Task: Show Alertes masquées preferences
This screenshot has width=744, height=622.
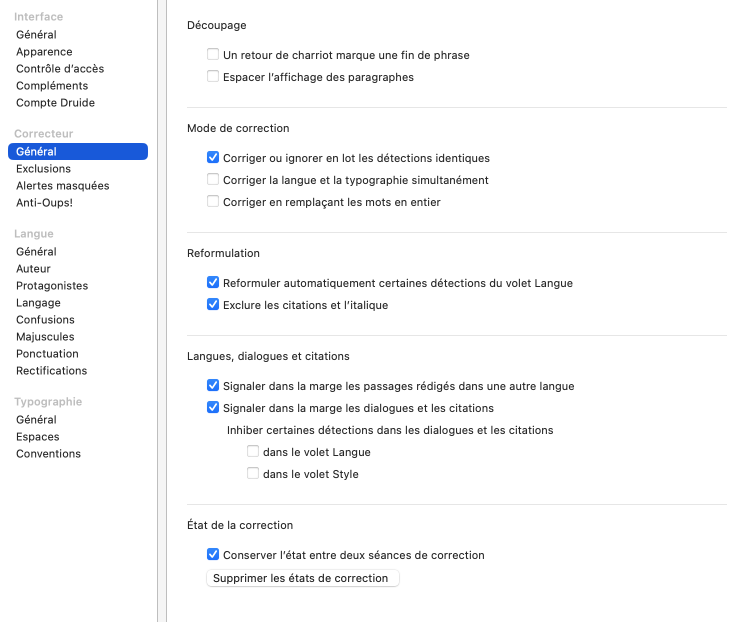Action: click(x=62, y=186)
